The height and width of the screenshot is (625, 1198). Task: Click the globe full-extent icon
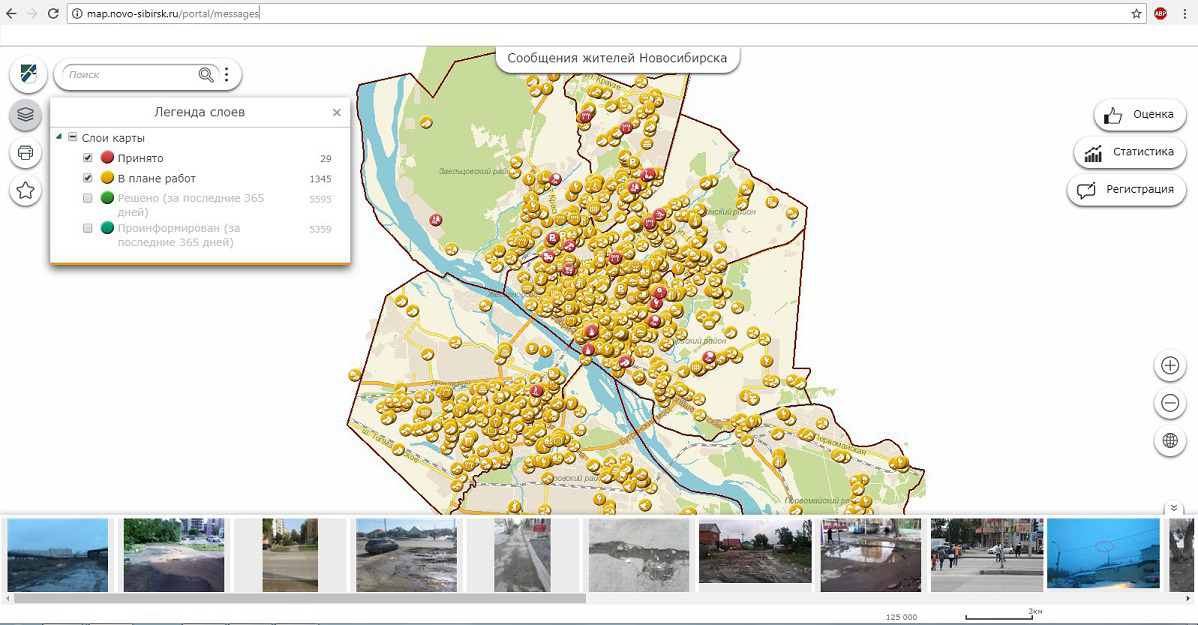(x=1169, y=440)
